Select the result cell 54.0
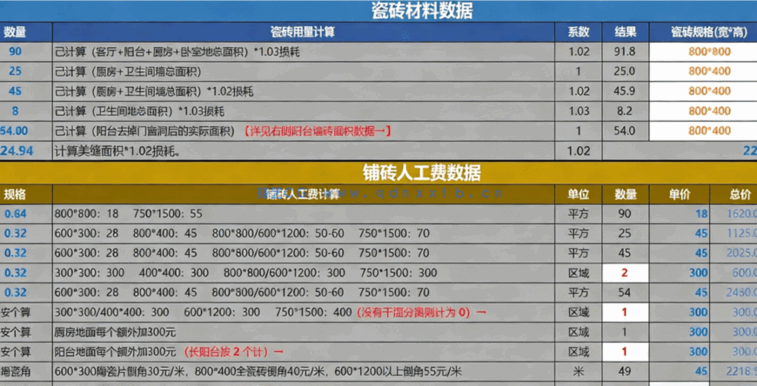The width and height of the screenshot is (757, 386). tap(625, 131)
